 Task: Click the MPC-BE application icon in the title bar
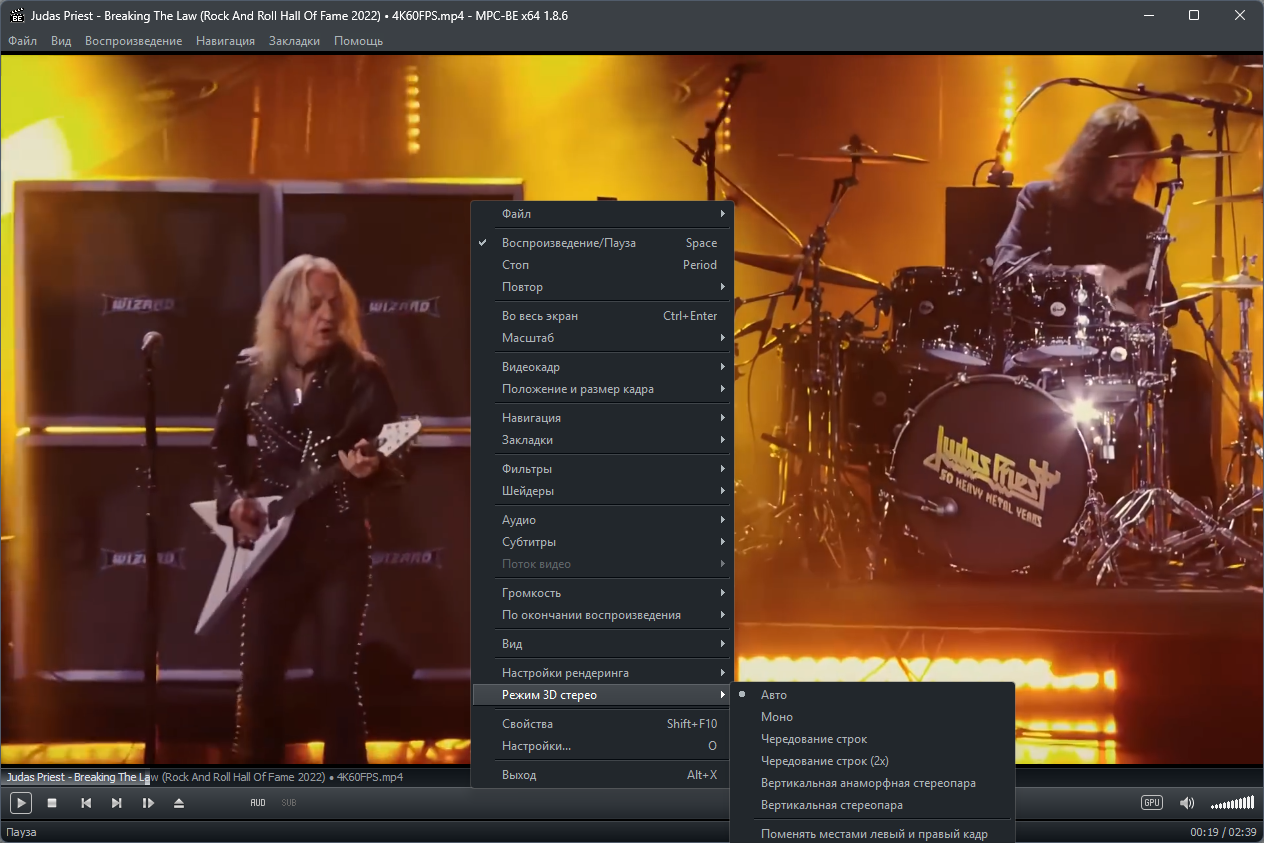(15, 15)
